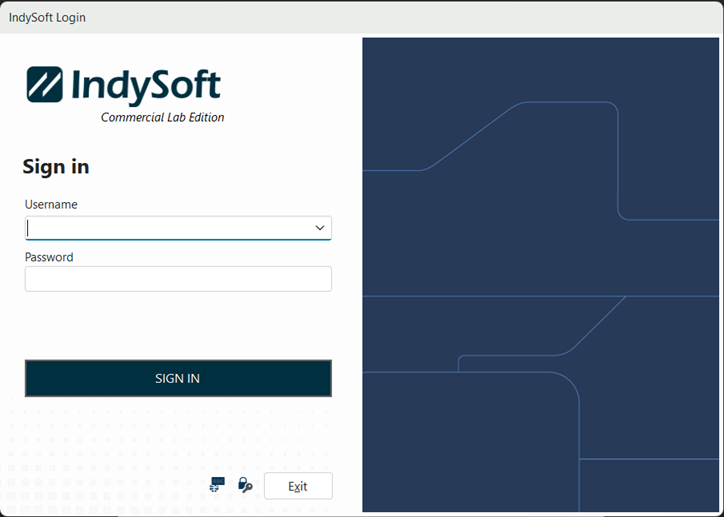Click the 'Password' field label
The image size is (724, 517).
49,257
